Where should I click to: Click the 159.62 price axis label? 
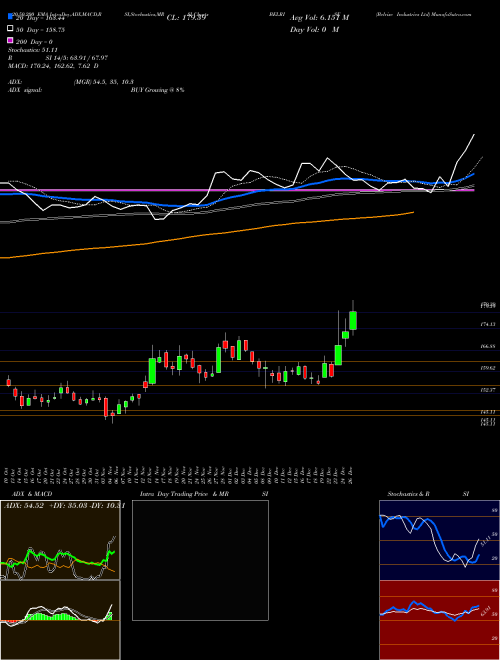click(488, 368)
